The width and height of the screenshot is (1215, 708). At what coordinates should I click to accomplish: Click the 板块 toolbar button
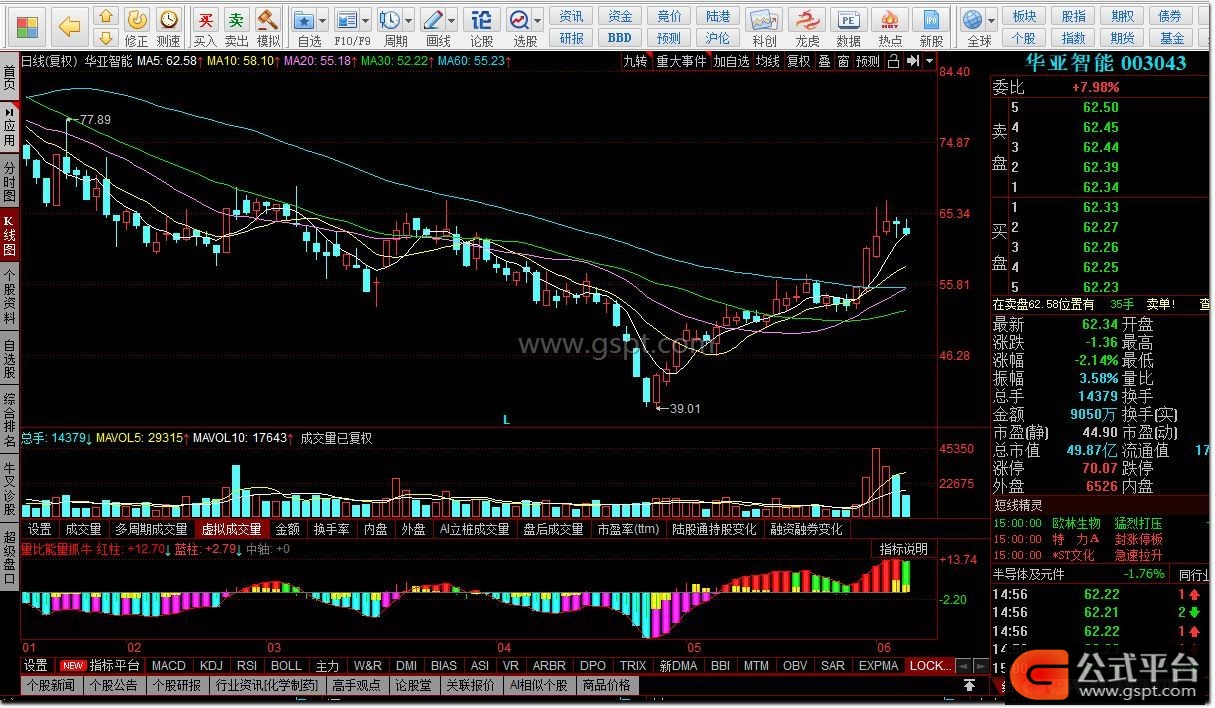pyautogui.click(x=1024, y=16)
